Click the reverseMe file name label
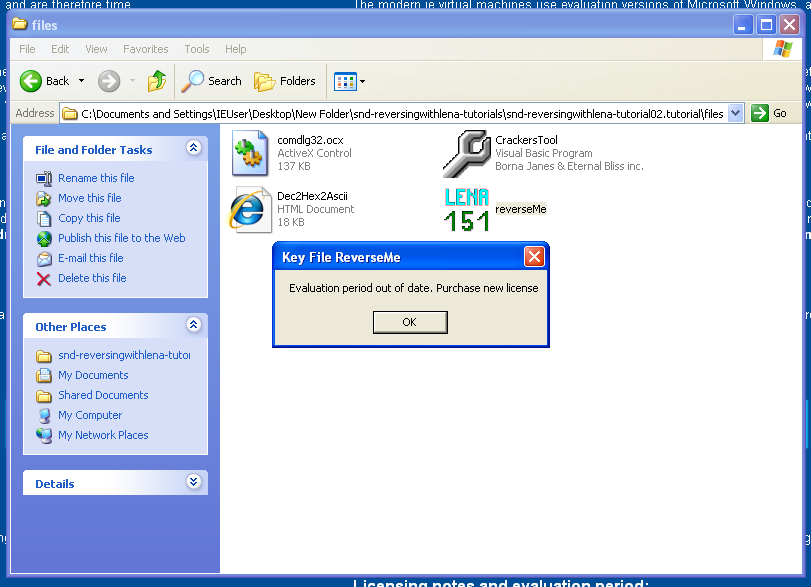The image size is (811, 587). [x=521, y=209]
